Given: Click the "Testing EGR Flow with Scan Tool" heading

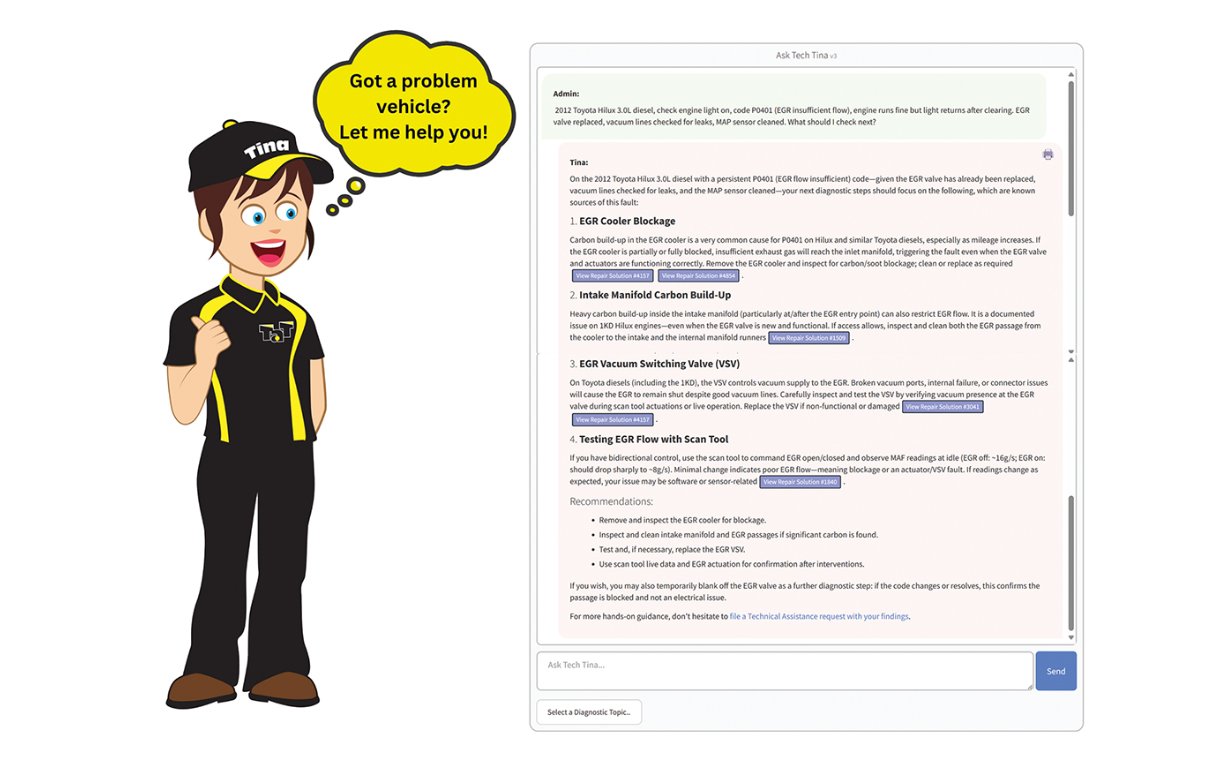Looking at the screenshot, I should pyautogui.click(x=654, y=439).
